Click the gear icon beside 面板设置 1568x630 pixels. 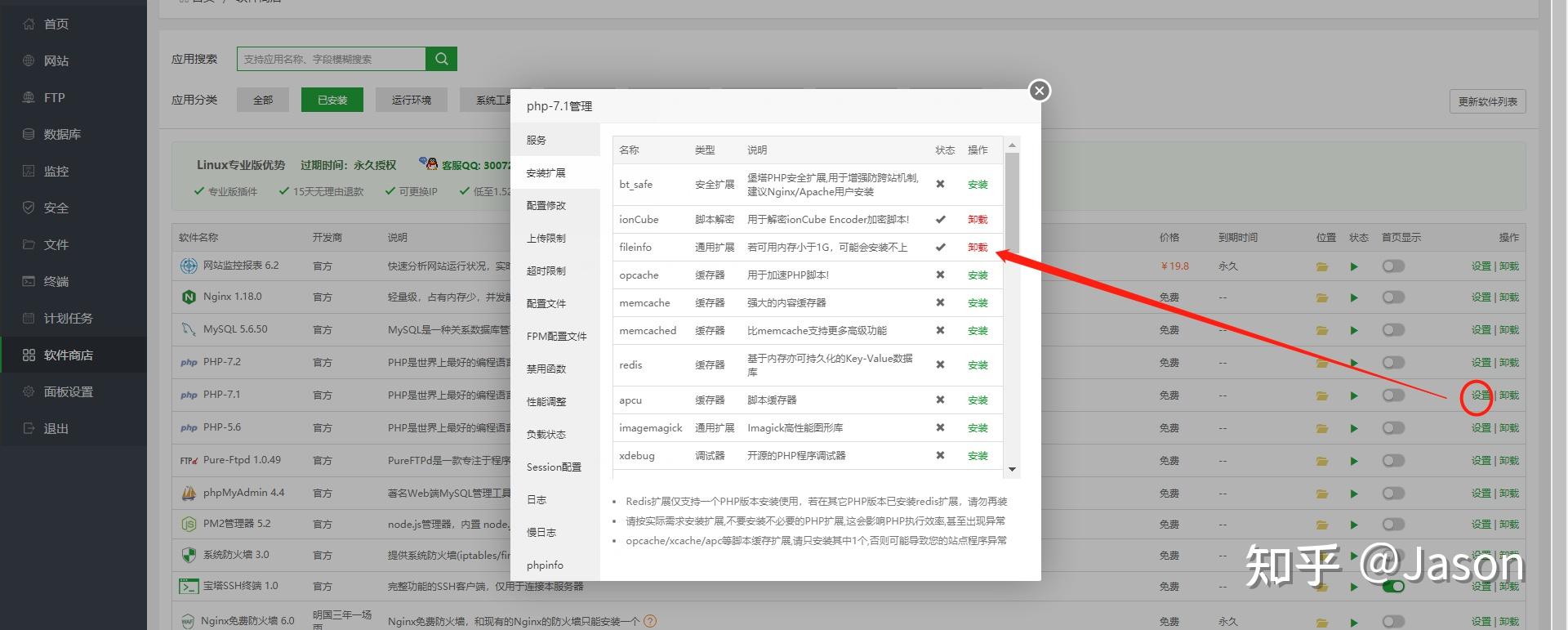click(x=29, y=391)
